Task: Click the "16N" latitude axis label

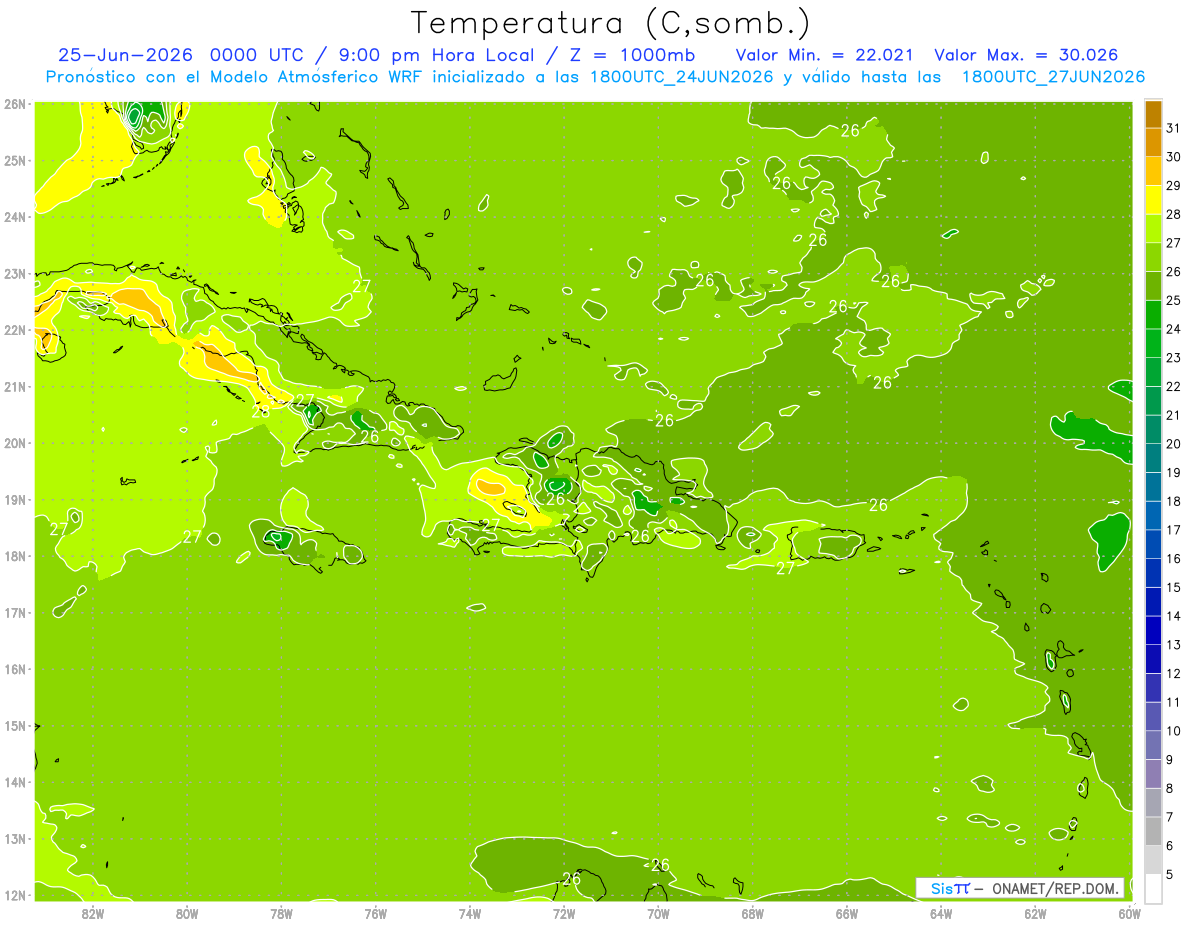Action: click(15, 669)
